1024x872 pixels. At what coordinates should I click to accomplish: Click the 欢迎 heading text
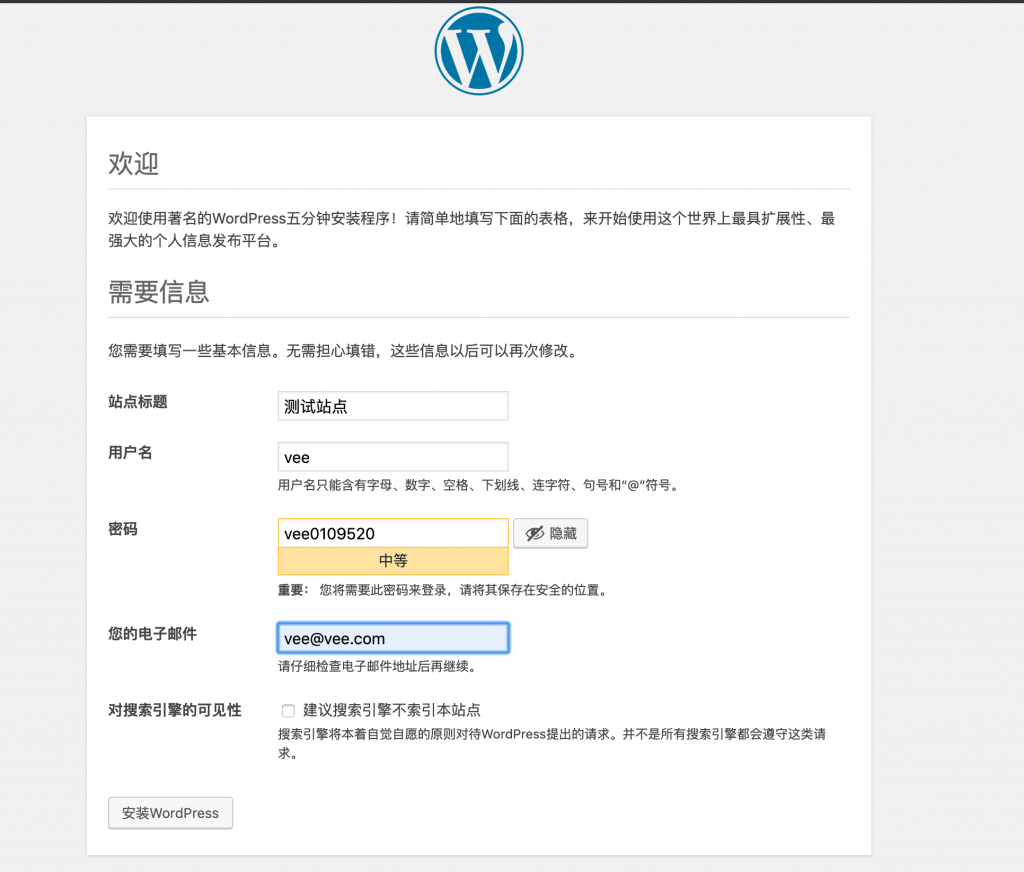tap(133, 163)
